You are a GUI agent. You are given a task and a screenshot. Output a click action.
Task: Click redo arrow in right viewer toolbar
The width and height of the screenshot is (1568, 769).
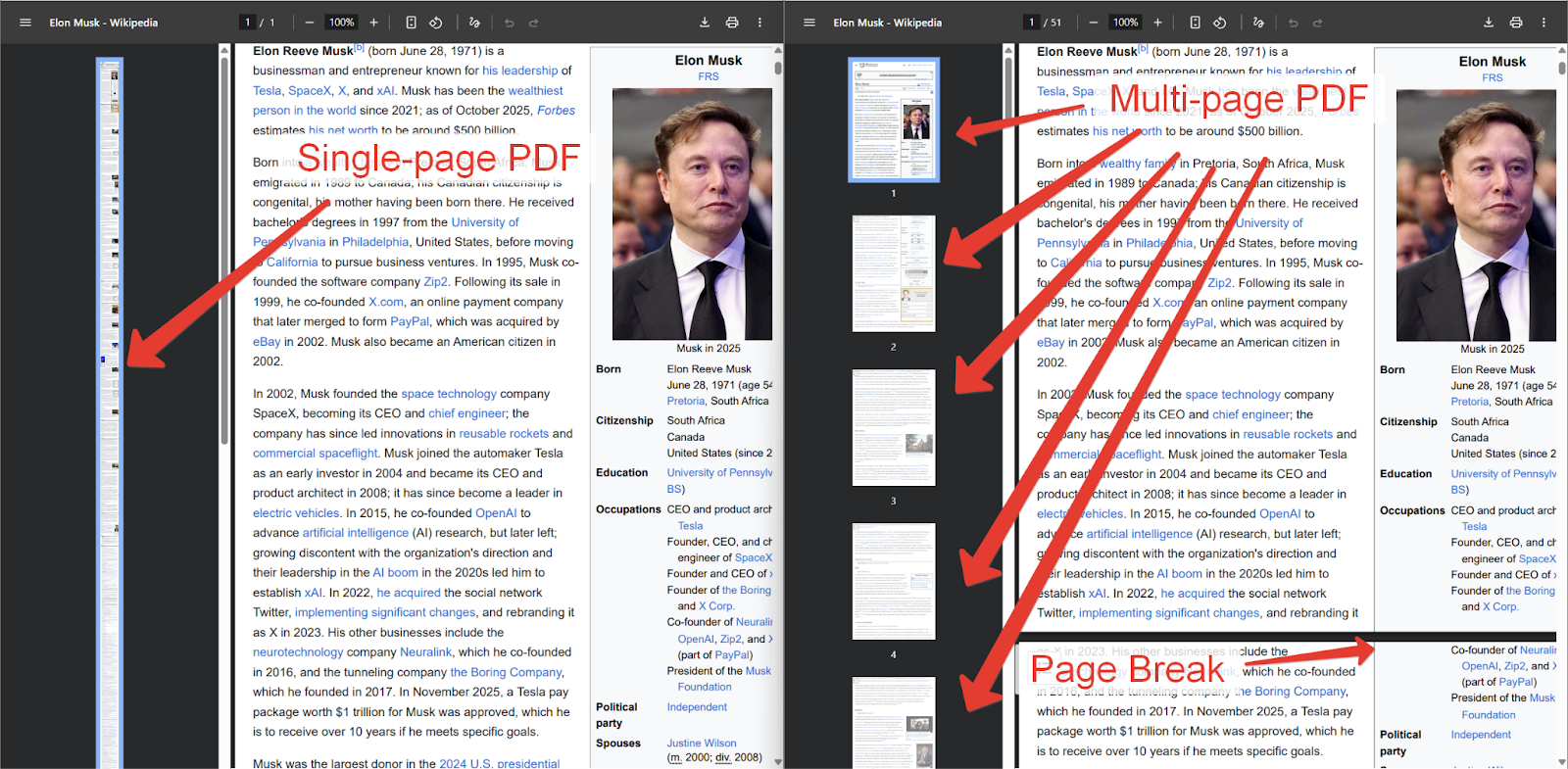(1318, 23)
